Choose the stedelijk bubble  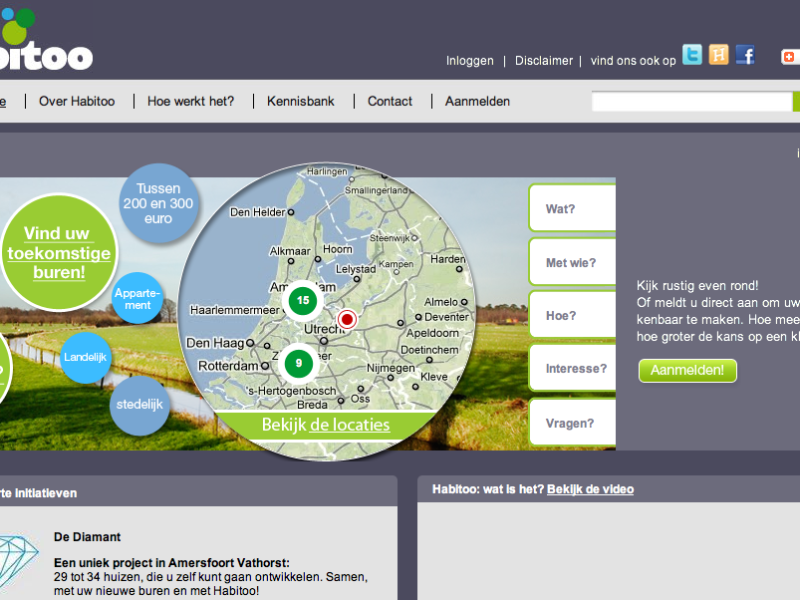(139, 405)
